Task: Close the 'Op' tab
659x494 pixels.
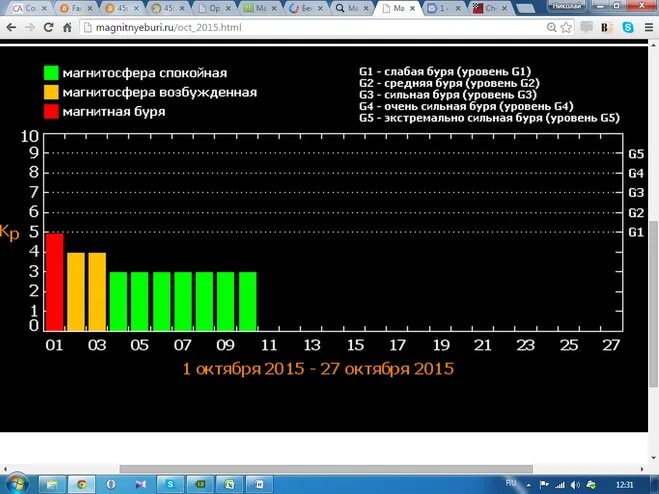Action: point(228,8)
